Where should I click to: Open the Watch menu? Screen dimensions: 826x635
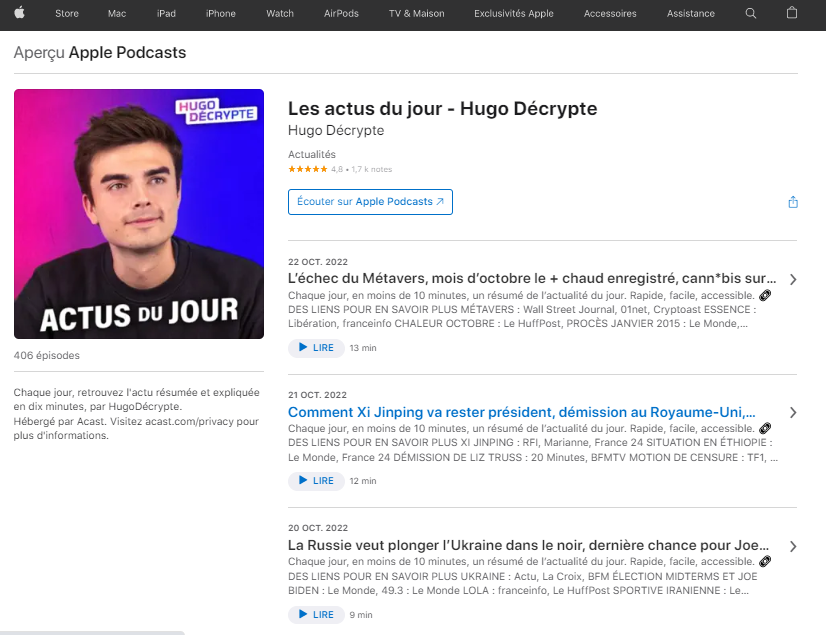click(280, 14)
